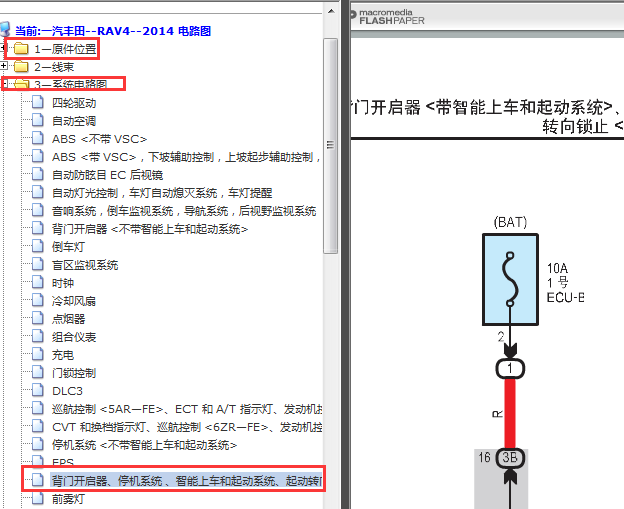624x509 pixels.
Task: Open 背门开启器 <不带智能上车和起动系统> diagram
Action: click(150, 229)
